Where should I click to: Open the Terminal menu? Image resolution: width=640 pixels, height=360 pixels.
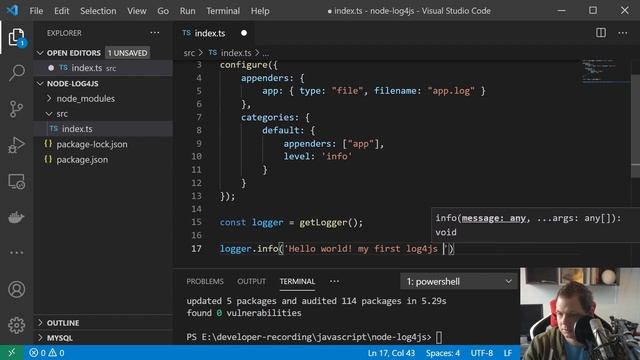pyautogui.click(x=223, y=11)
